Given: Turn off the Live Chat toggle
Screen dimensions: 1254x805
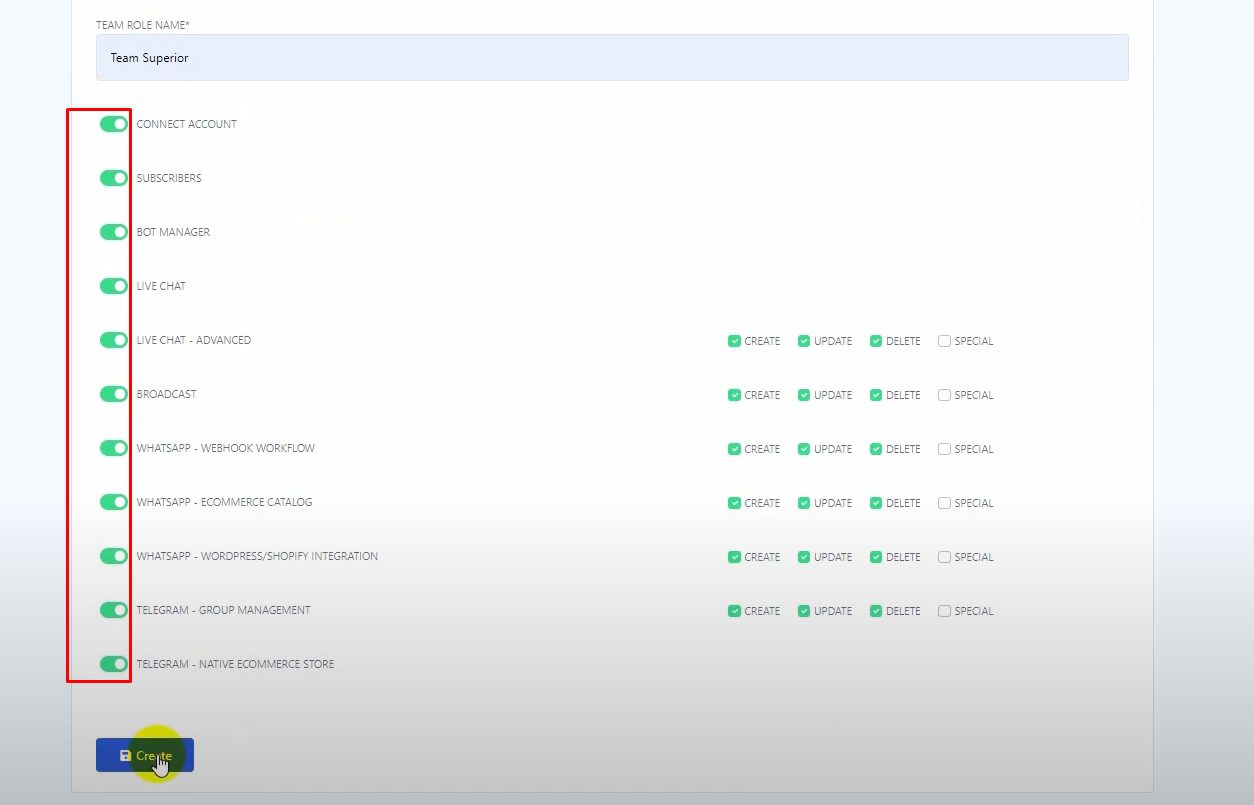Looking at the screenshot, I should (x=114, y=286).
